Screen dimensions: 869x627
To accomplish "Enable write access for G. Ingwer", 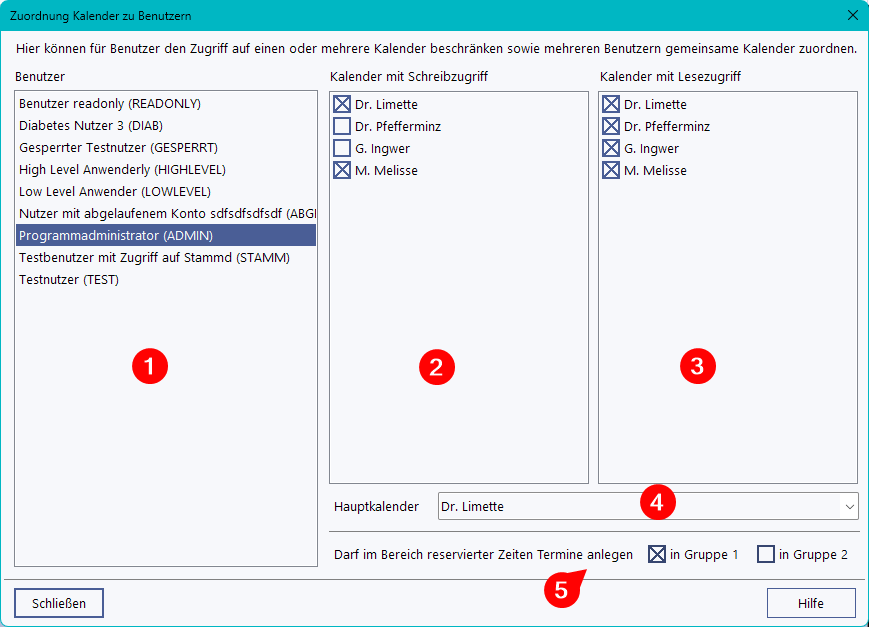I will (342, 149).
